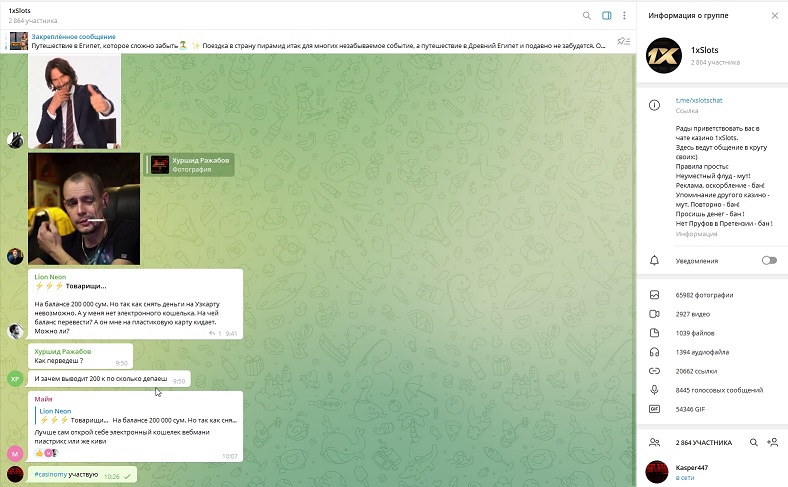
Task: Click the Хуршид Ражабов sender name
Action: tap(63, 352)
